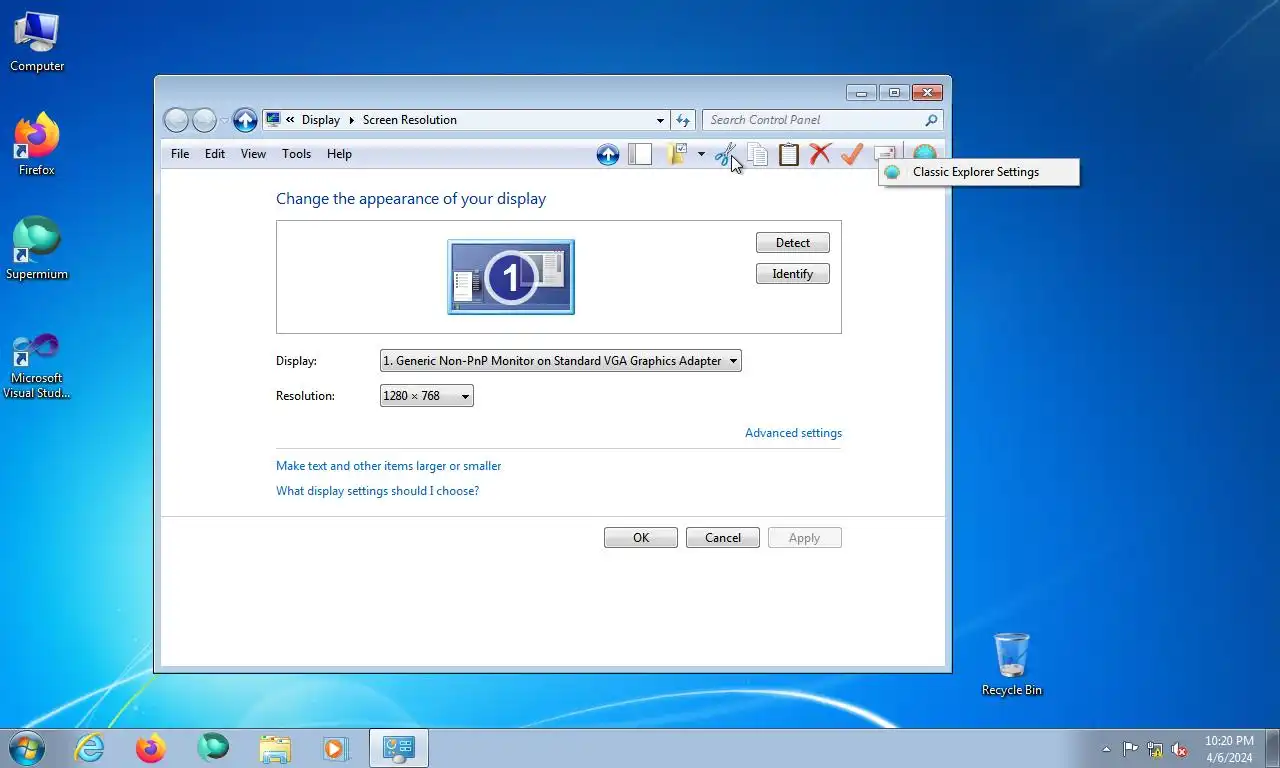
Task: Click the Windows Start orb
Action: point(27,748)
